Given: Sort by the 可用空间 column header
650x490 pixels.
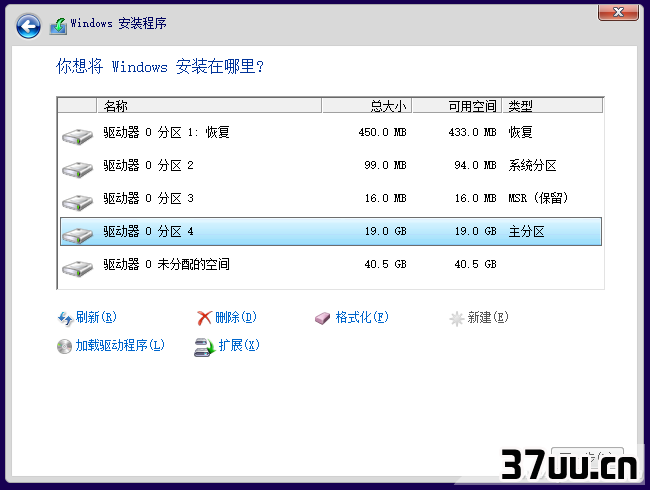Looking at the screenshot, I should click(457, 106).
